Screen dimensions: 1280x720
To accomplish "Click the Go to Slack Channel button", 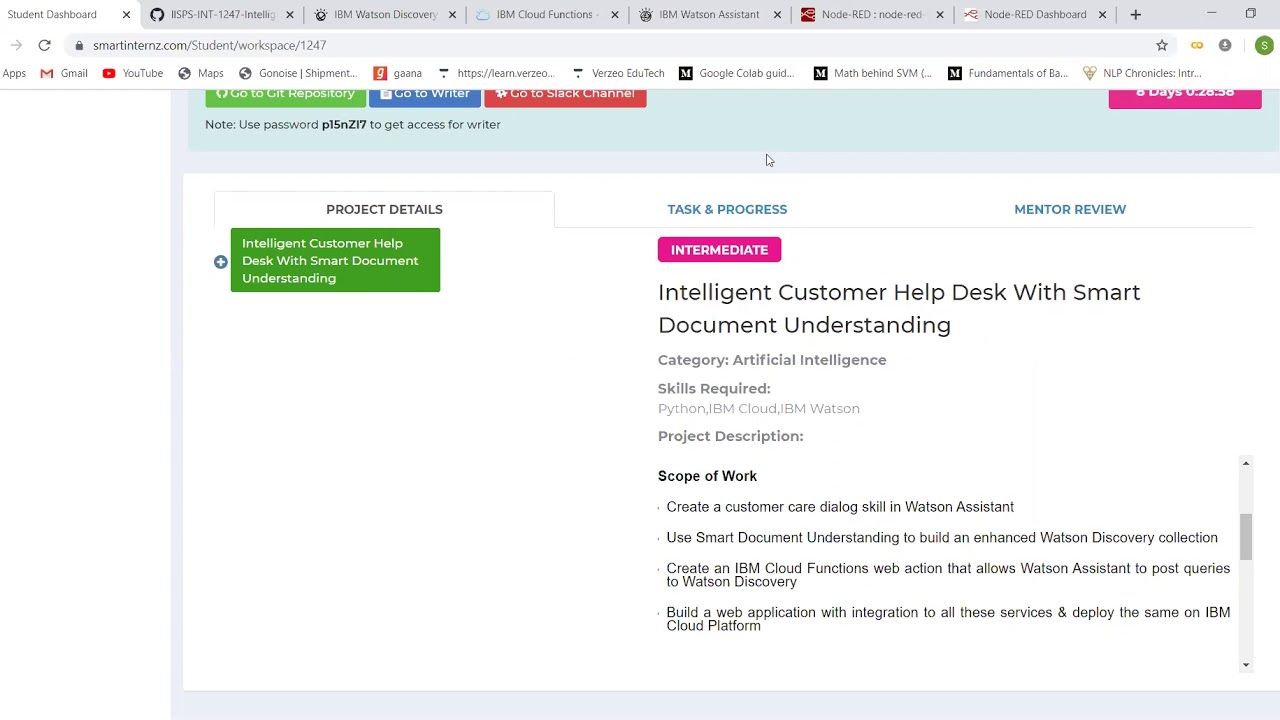I will 565,96.
